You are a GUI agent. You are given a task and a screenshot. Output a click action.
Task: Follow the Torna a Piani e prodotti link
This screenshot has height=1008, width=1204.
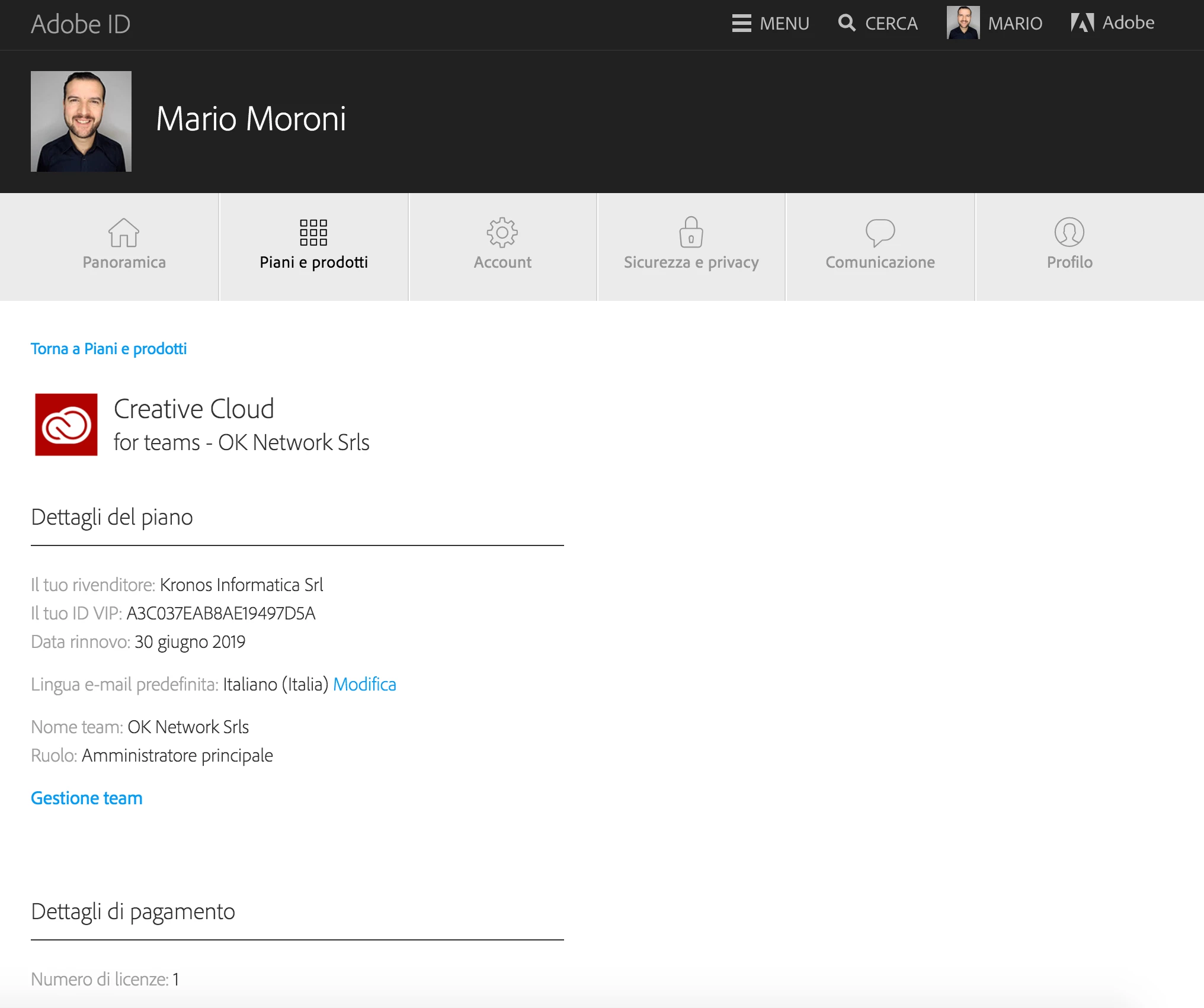click(109, 349)
